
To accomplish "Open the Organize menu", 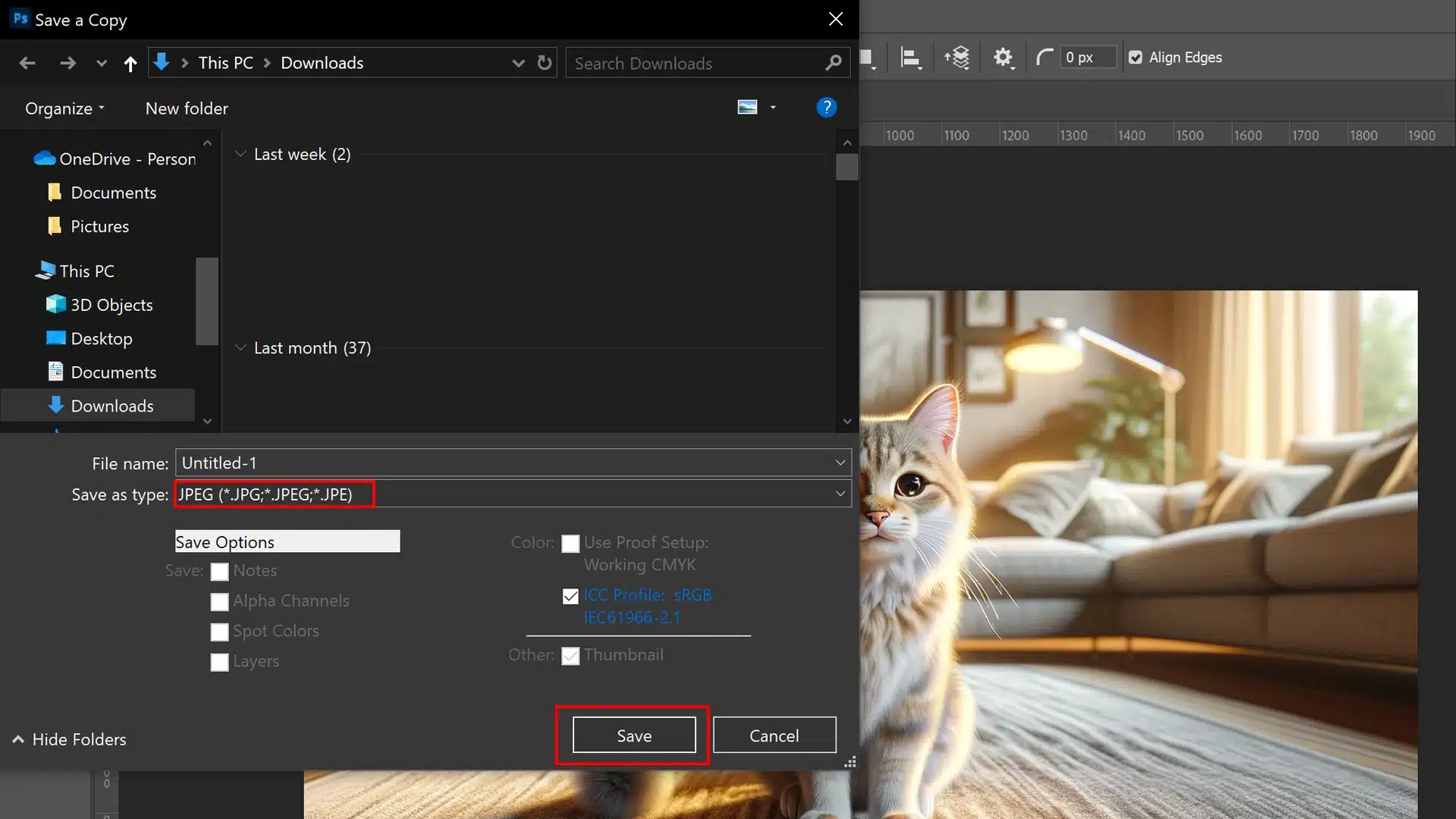I will click(x=65, y=108).
